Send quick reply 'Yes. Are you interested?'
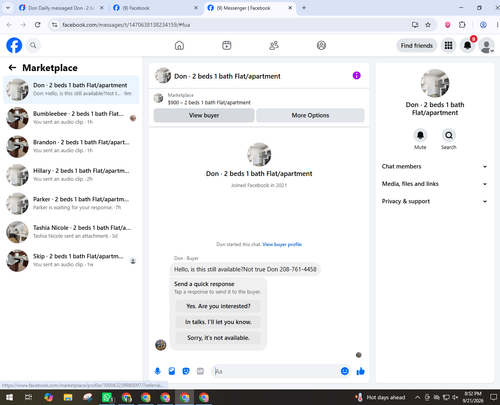 tap(218, 306)
